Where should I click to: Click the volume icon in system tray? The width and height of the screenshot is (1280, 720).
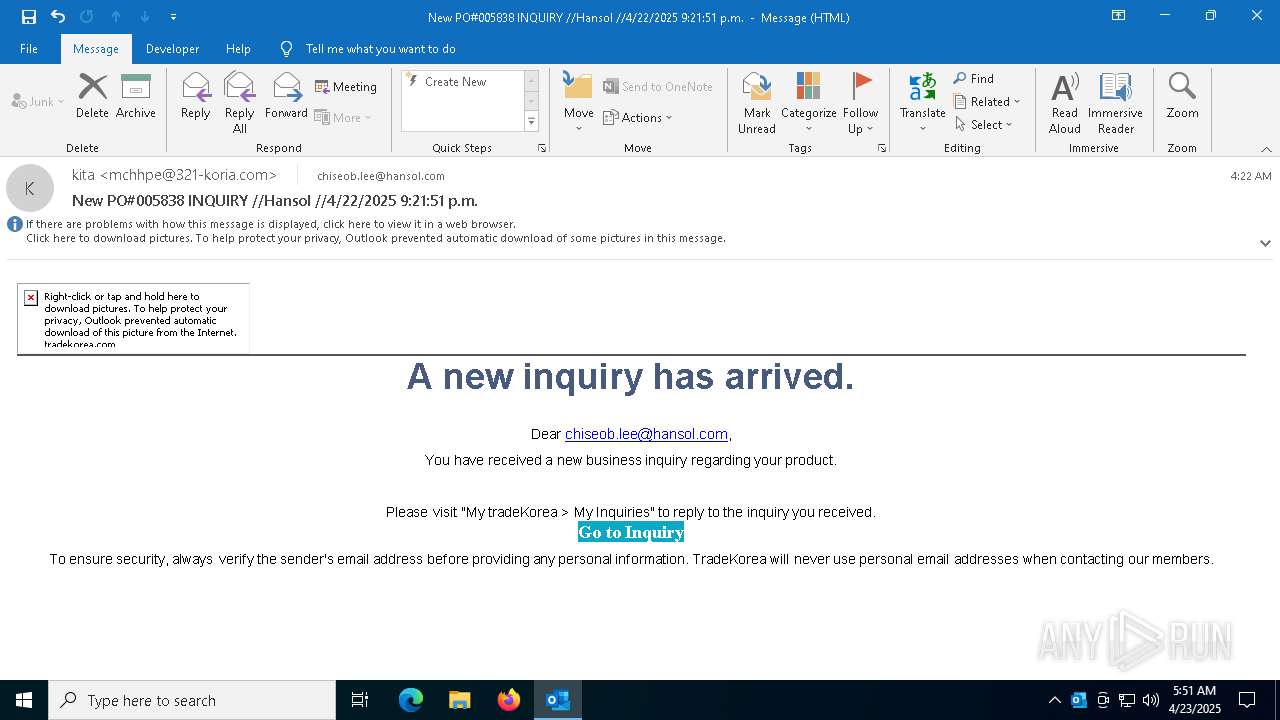(x=1151, y=700)
